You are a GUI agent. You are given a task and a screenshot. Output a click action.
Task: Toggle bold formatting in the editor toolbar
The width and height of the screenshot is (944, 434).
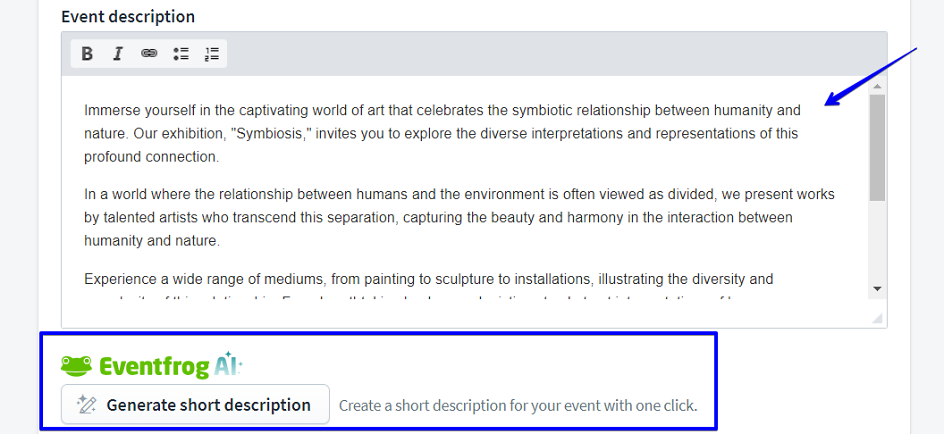(x=87, y=54)
